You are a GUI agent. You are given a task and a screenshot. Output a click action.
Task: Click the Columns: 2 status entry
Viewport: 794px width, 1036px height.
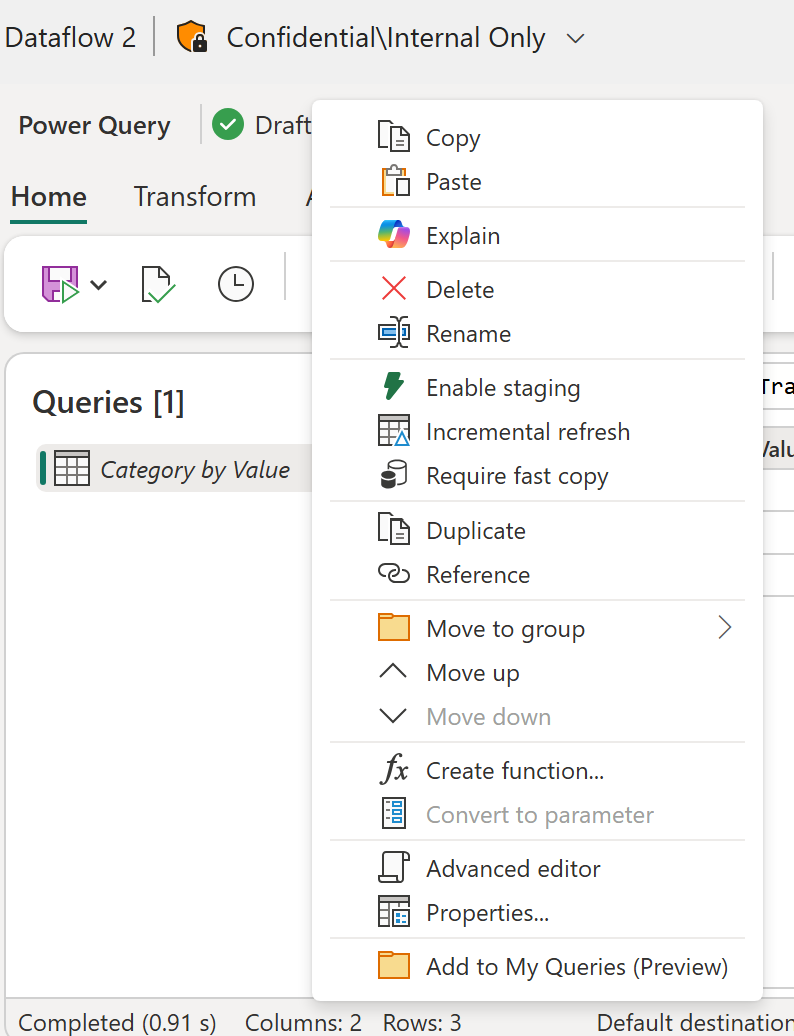point(303,1023)
